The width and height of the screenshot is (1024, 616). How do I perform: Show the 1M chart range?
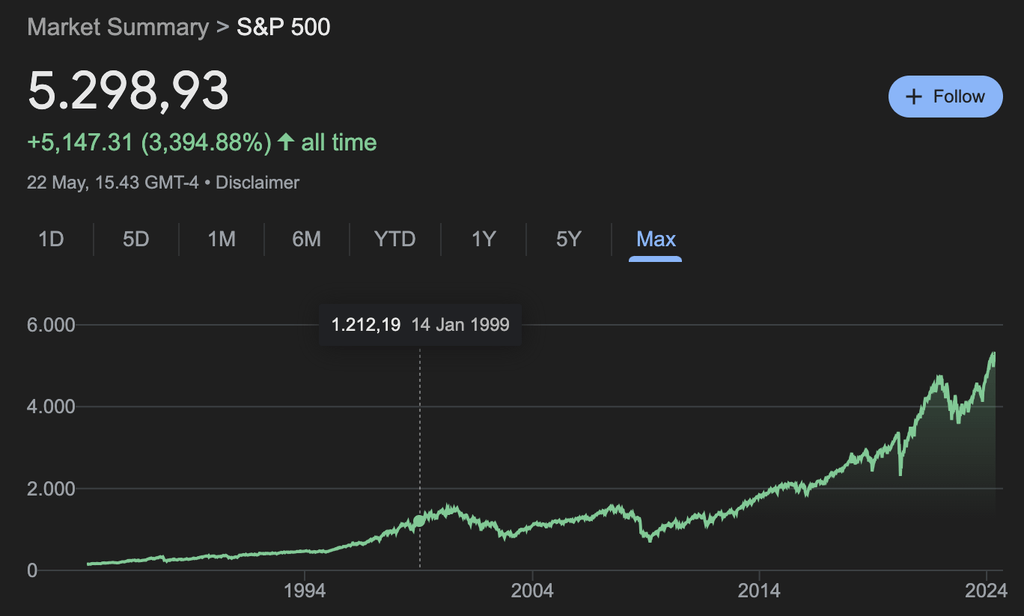pos(221,239)
